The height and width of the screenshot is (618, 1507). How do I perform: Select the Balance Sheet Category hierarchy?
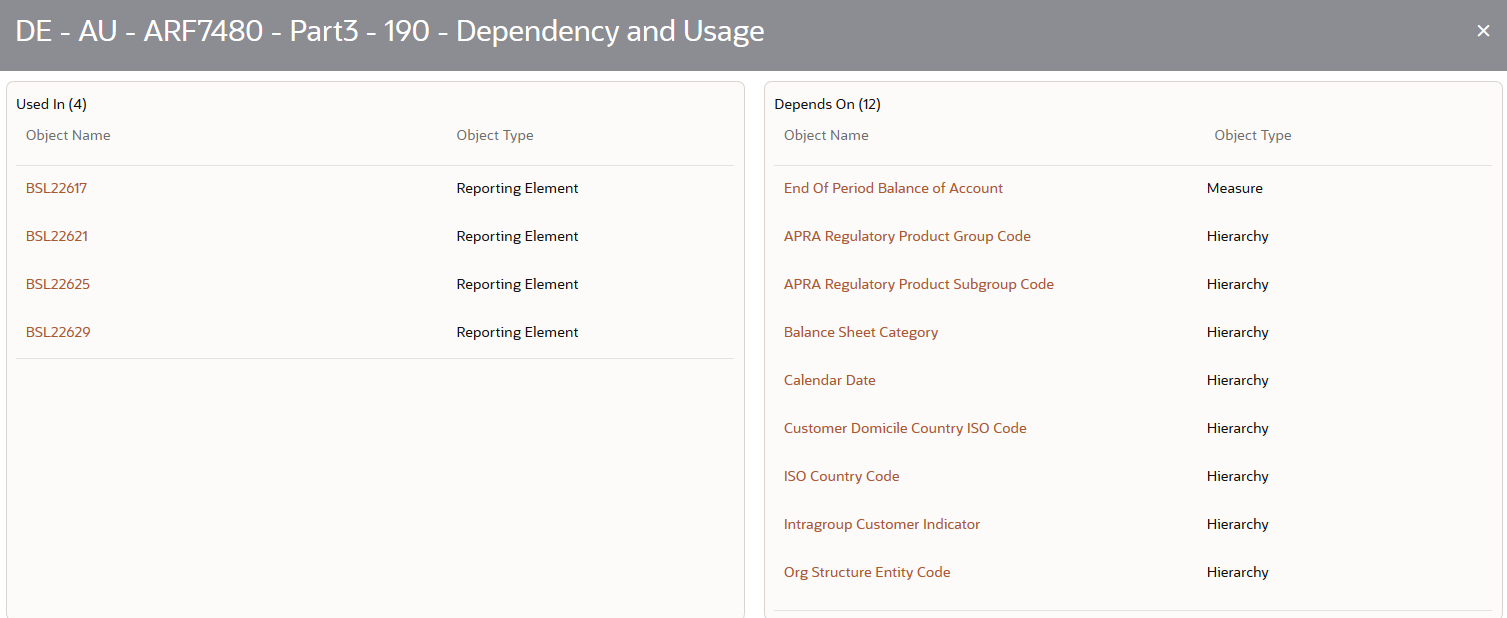[860, 331]
